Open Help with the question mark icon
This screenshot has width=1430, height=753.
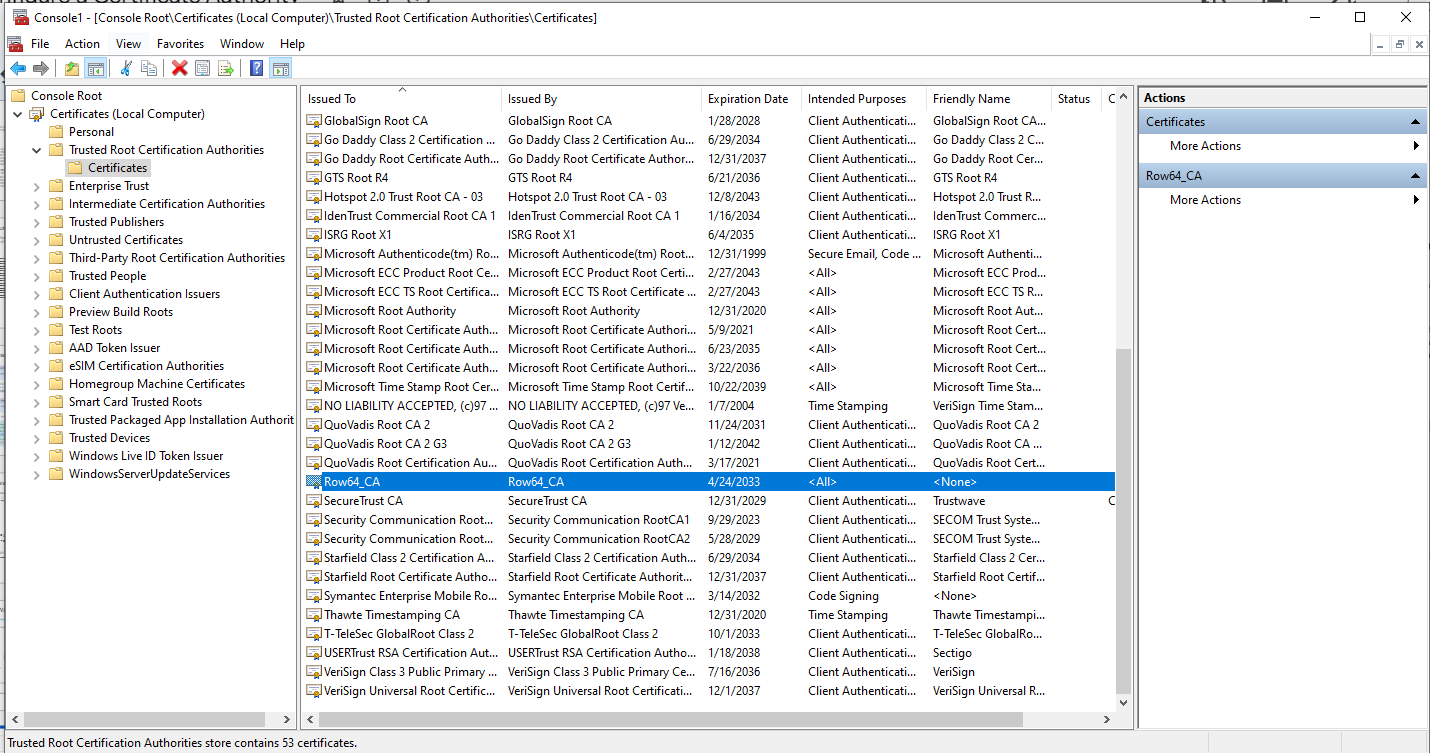tap(257, 68)
